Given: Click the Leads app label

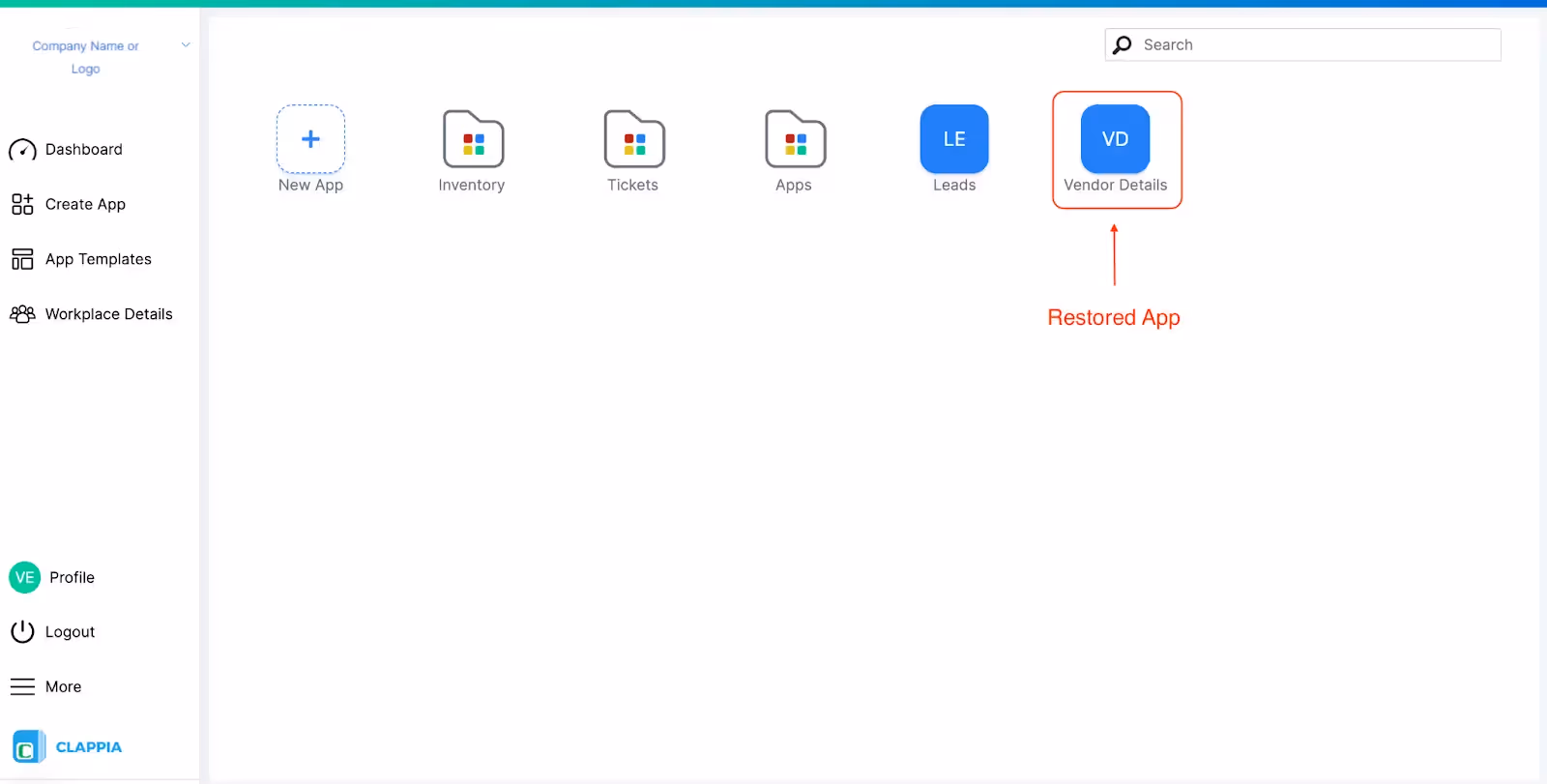Looking at the screenshot, I should (x=954, y=186).
